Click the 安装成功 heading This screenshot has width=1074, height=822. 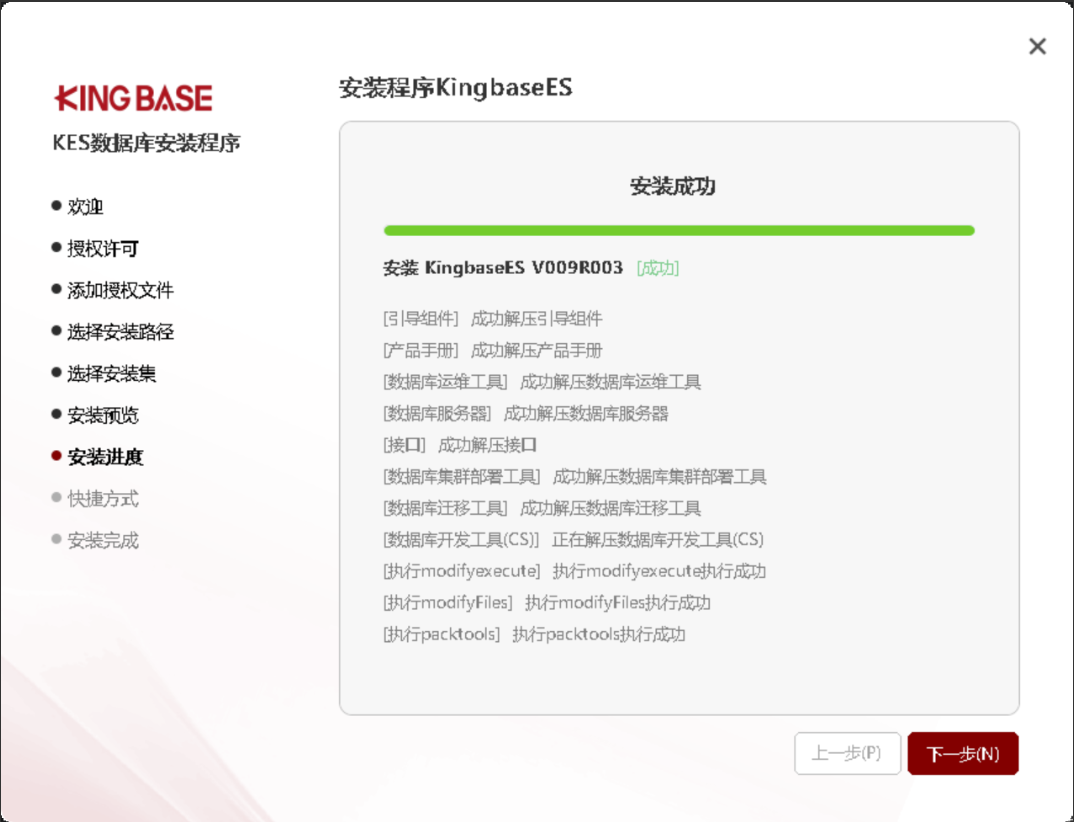(x=673, y=186)
